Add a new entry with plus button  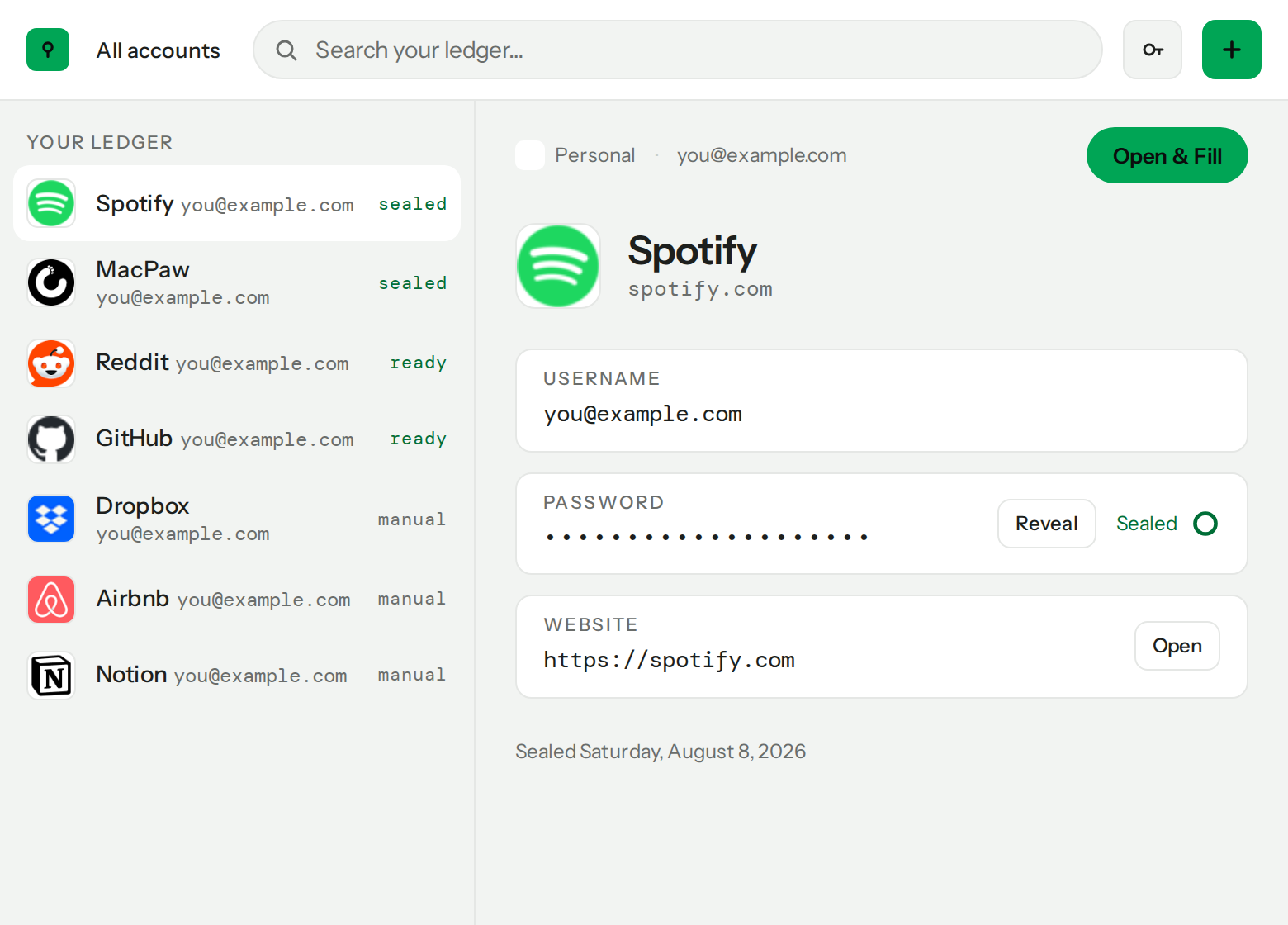[x=1232, y=50]
